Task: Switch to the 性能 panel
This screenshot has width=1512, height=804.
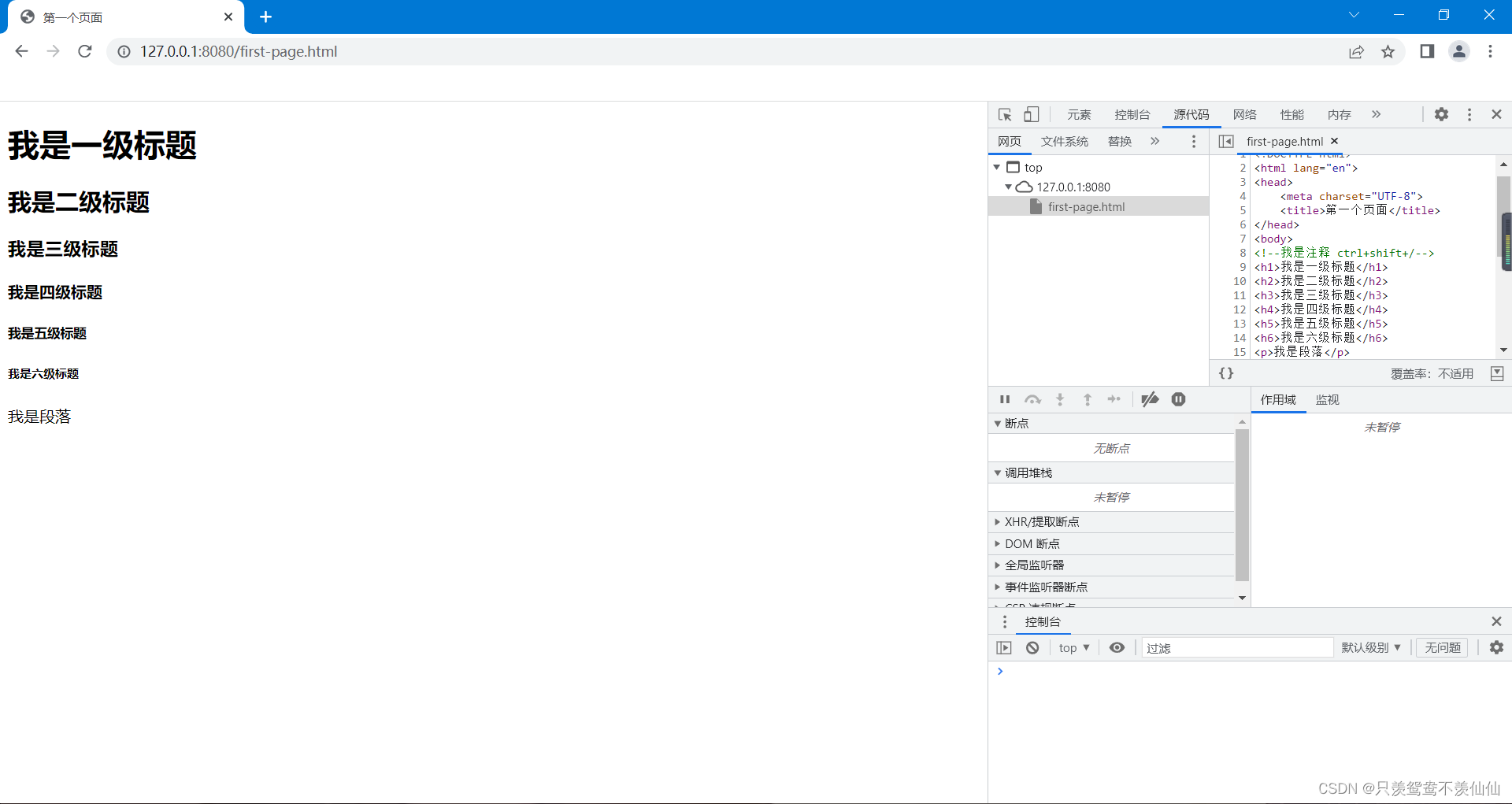Action: point(1291,114)
